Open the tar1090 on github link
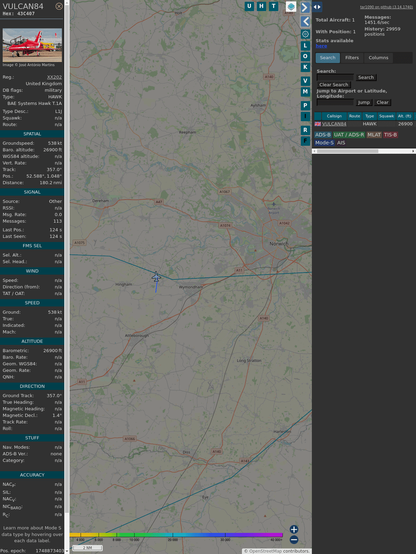This screenshot has width=416, height=554. coord(386,7)
